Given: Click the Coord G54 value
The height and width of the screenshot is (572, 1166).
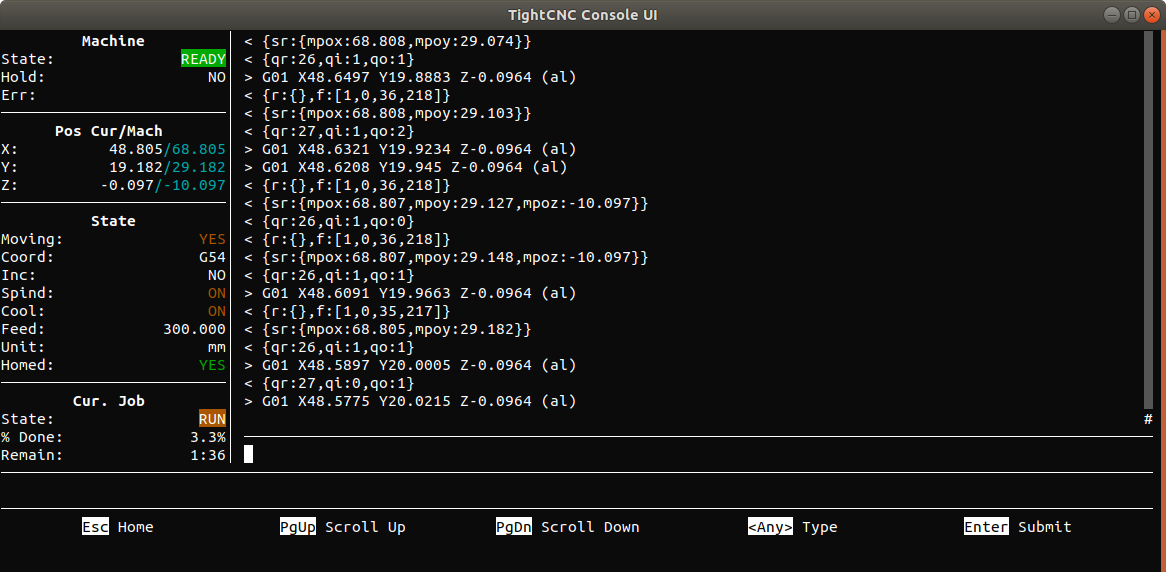Looking at the screenshot, I should coord(212,257).
